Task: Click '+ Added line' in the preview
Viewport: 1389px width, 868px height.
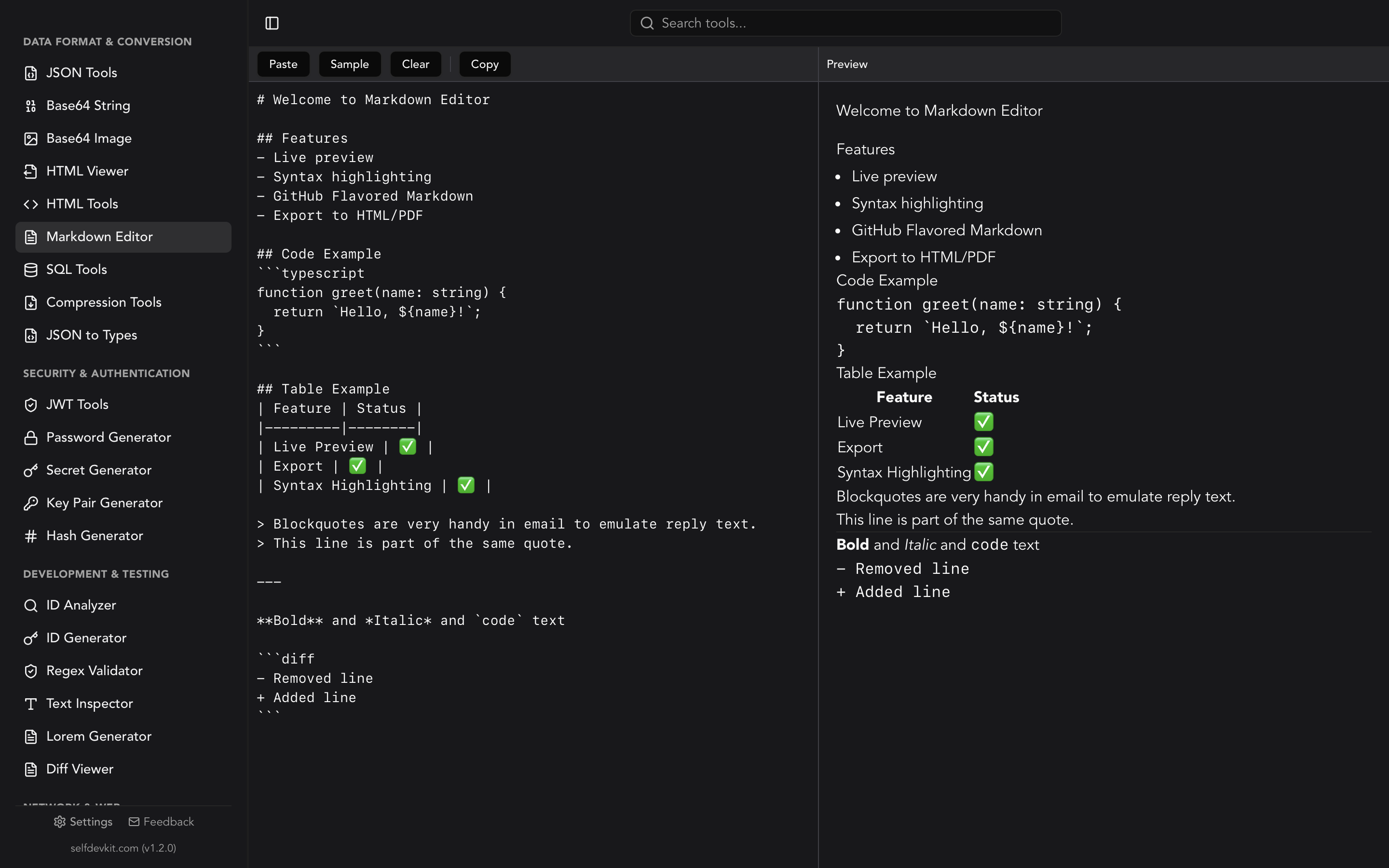Action: pyautogui.click(x=893, y=592)
